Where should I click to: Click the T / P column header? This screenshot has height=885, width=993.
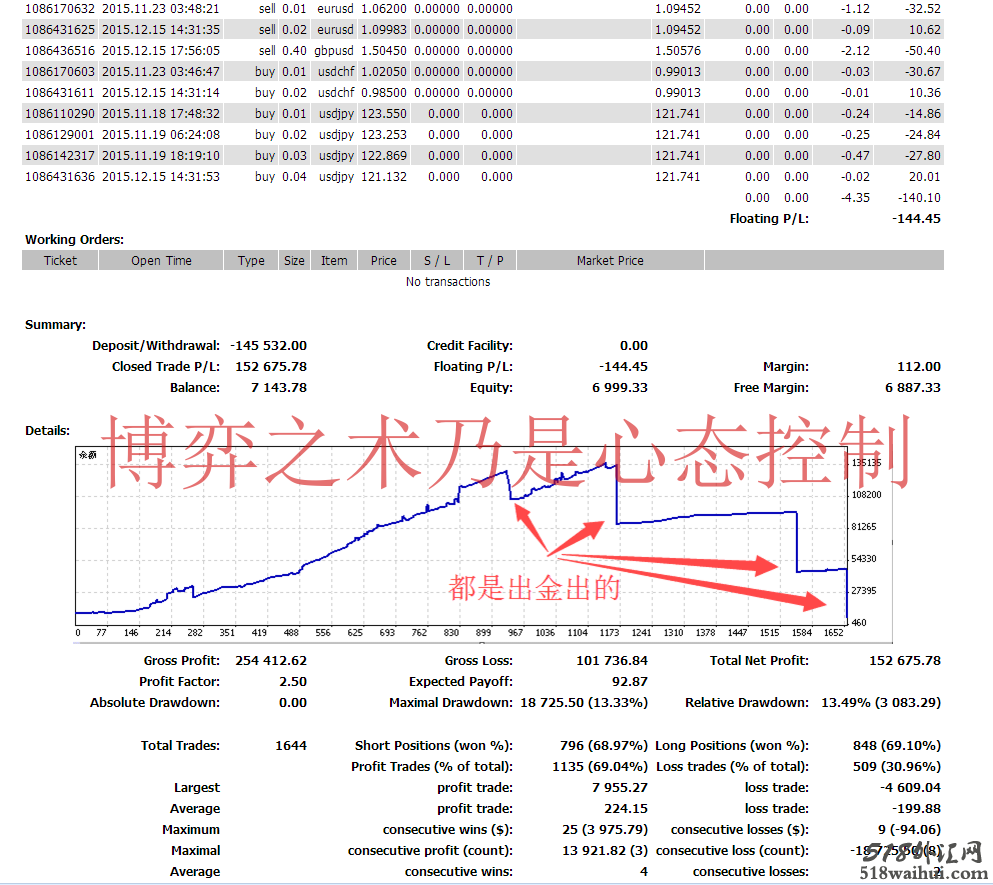[490, 261]
